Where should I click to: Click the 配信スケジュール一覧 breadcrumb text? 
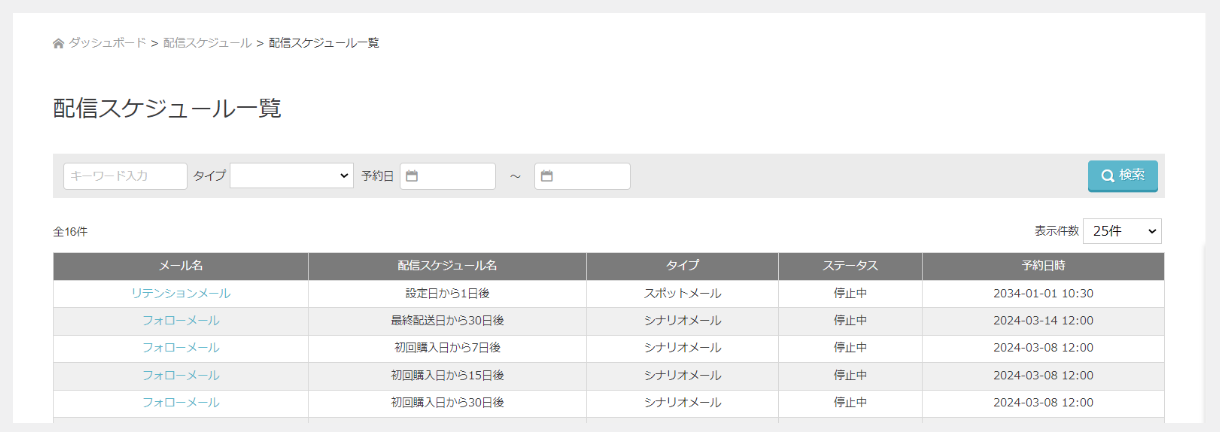click(324, 43)
